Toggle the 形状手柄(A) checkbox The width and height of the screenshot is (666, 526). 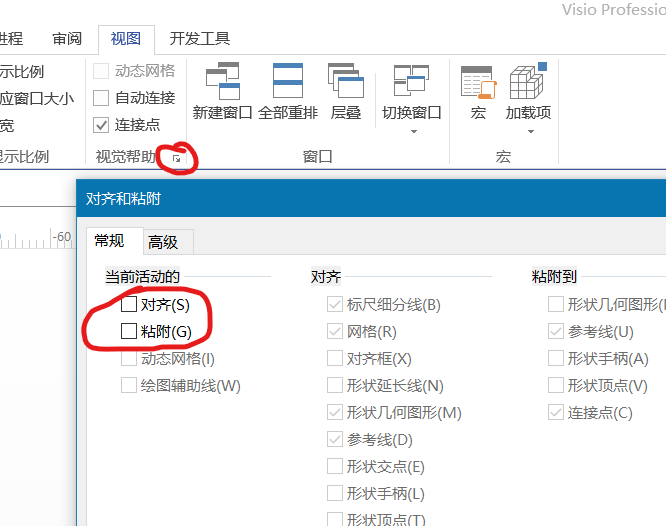tap(556, 358)
